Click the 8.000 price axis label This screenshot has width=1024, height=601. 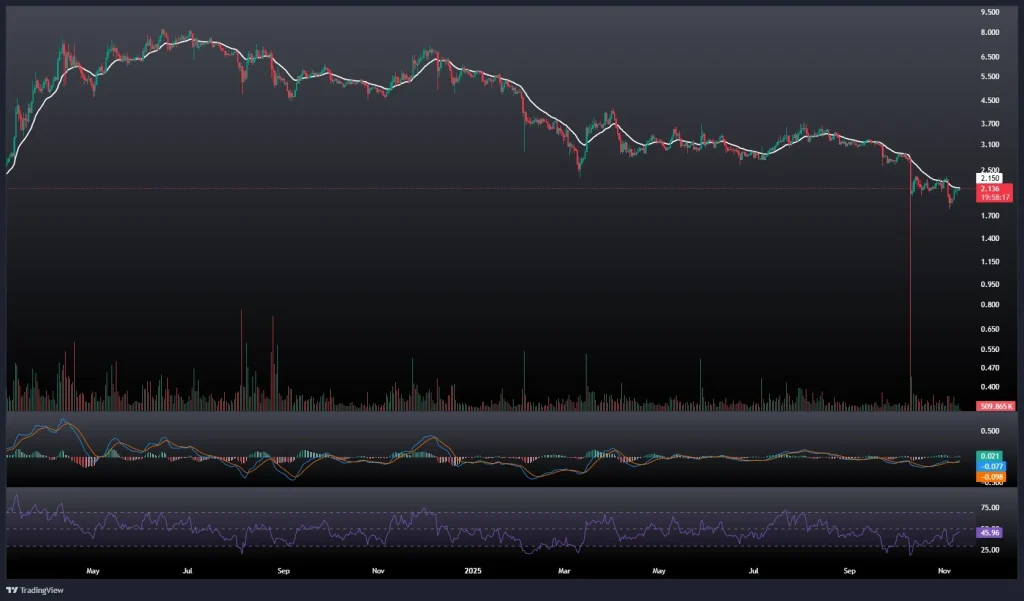click(x=990, y=33)
